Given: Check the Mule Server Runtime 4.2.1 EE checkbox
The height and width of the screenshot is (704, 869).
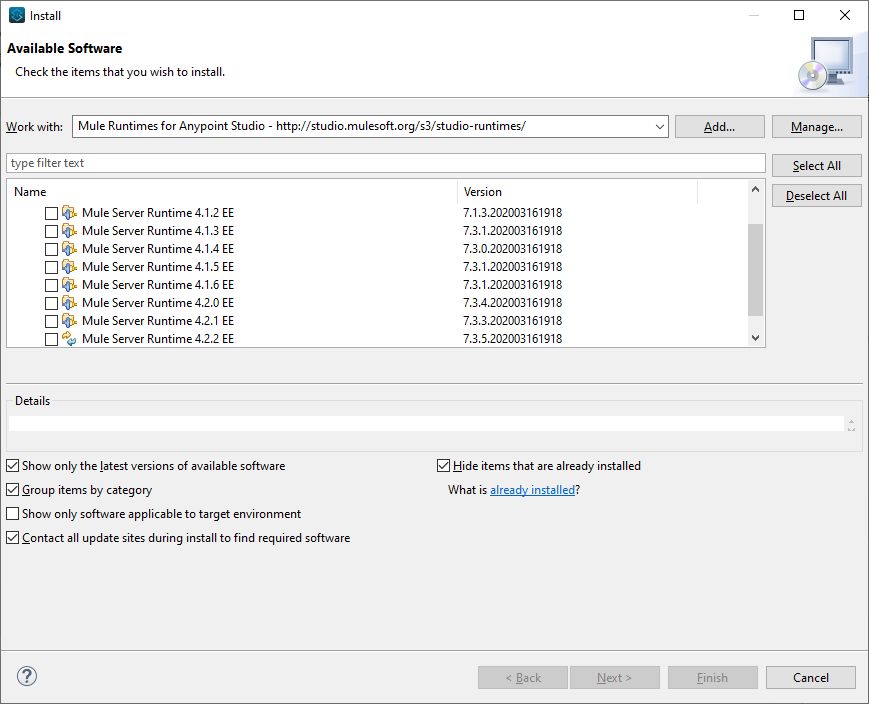Looking at the screenshot, I should [51, 322].
